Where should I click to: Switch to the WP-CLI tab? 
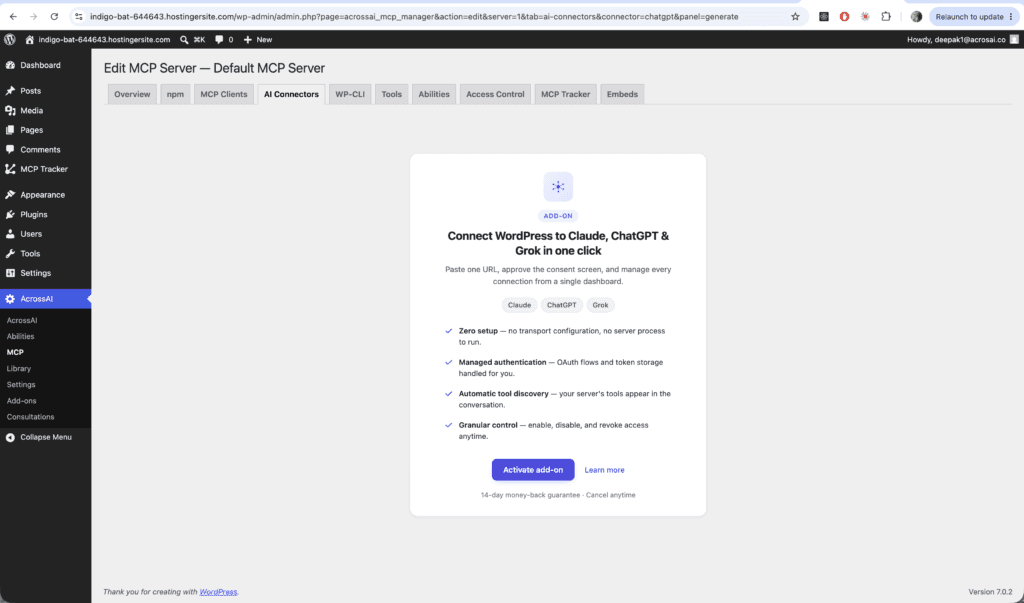[x=350, y=94]
